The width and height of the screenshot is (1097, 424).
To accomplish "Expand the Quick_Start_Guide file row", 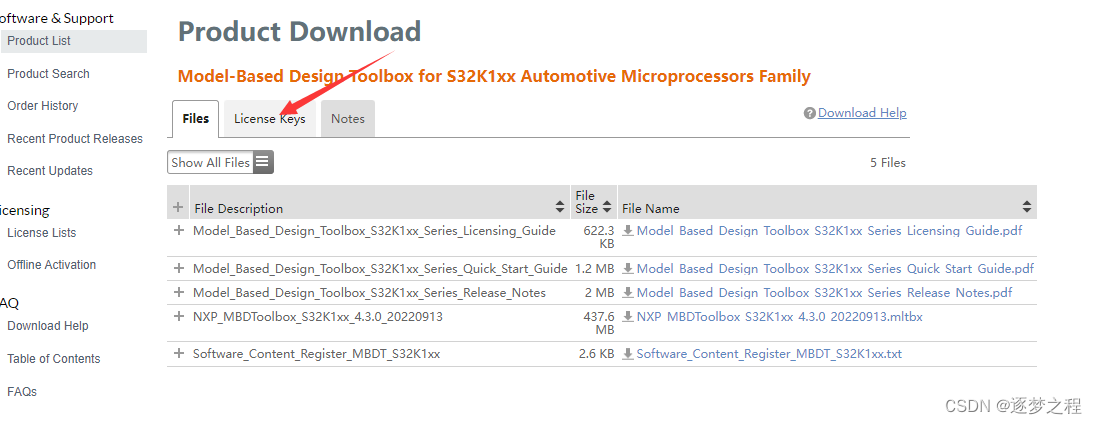I will (x=179, y=269).
